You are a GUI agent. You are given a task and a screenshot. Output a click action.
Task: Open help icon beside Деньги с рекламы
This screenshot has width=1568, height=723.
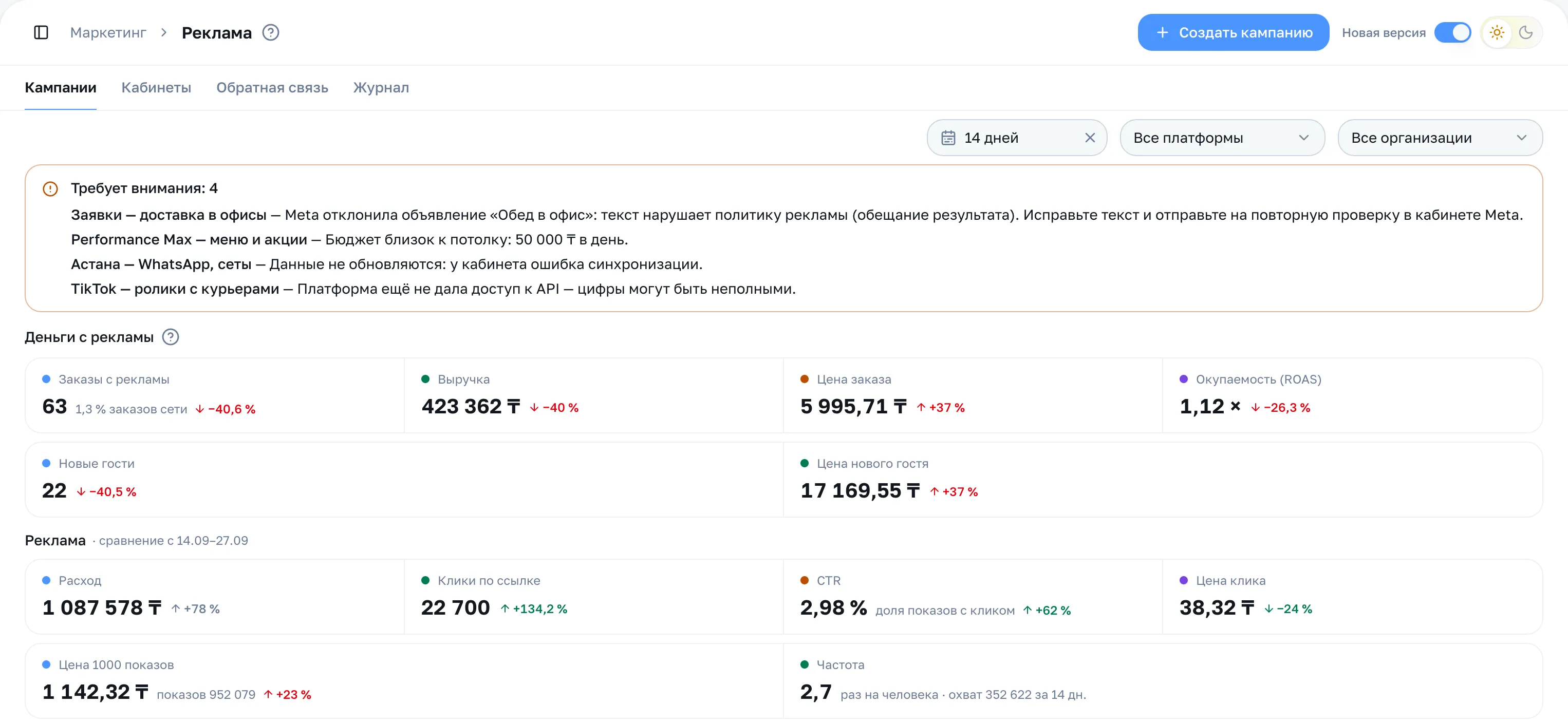click(x=171, y=336)
